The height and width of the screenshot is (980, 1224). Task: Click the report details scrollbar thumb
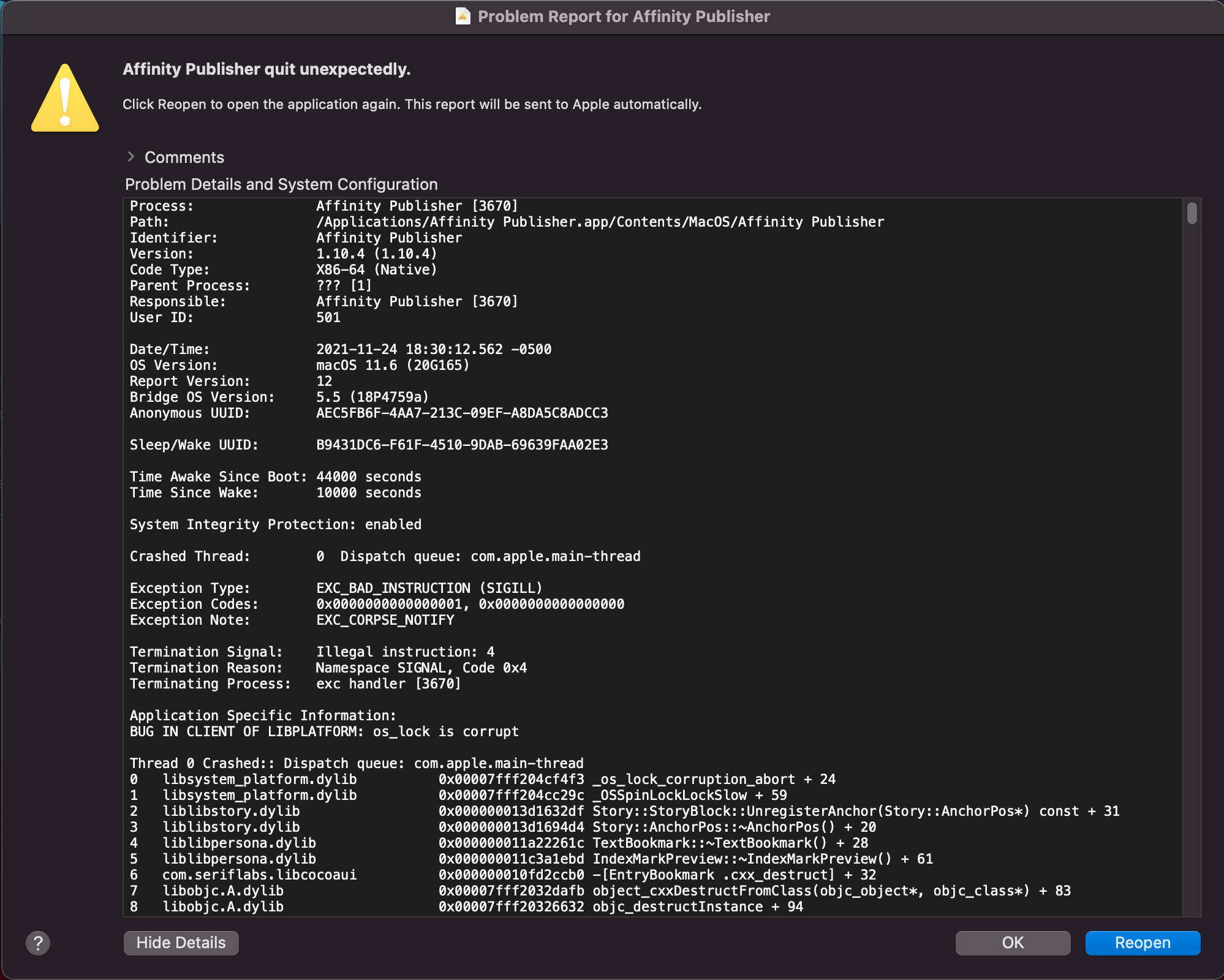pos(1192,213)
